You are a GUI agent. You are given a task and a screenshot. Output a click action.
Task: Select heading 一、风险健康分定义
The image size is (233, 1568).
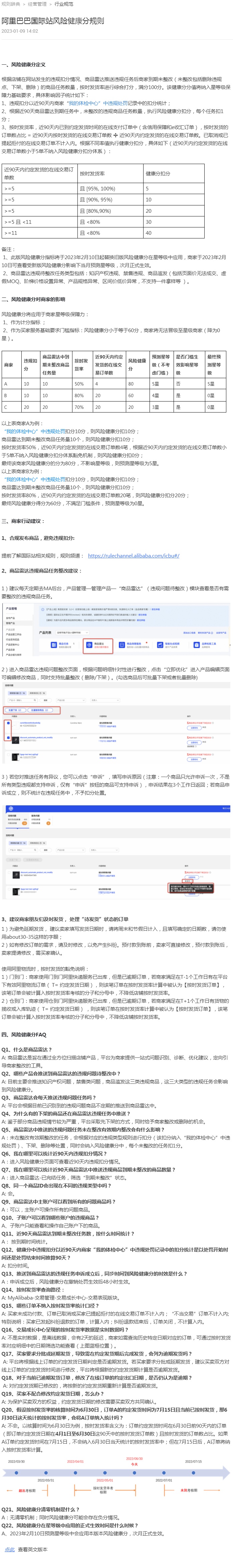coord(23,64)
